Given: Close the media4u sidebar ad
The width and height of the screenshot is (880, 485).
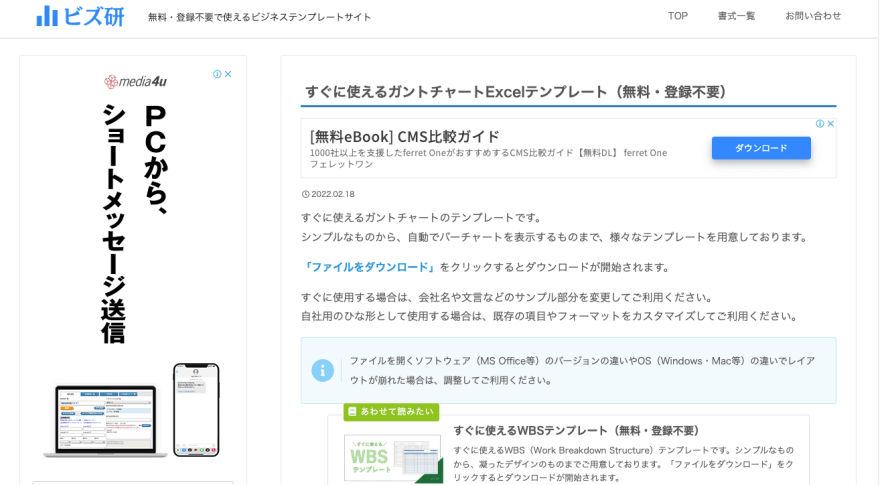Looking at the screenshot, I should coord(228,74).
